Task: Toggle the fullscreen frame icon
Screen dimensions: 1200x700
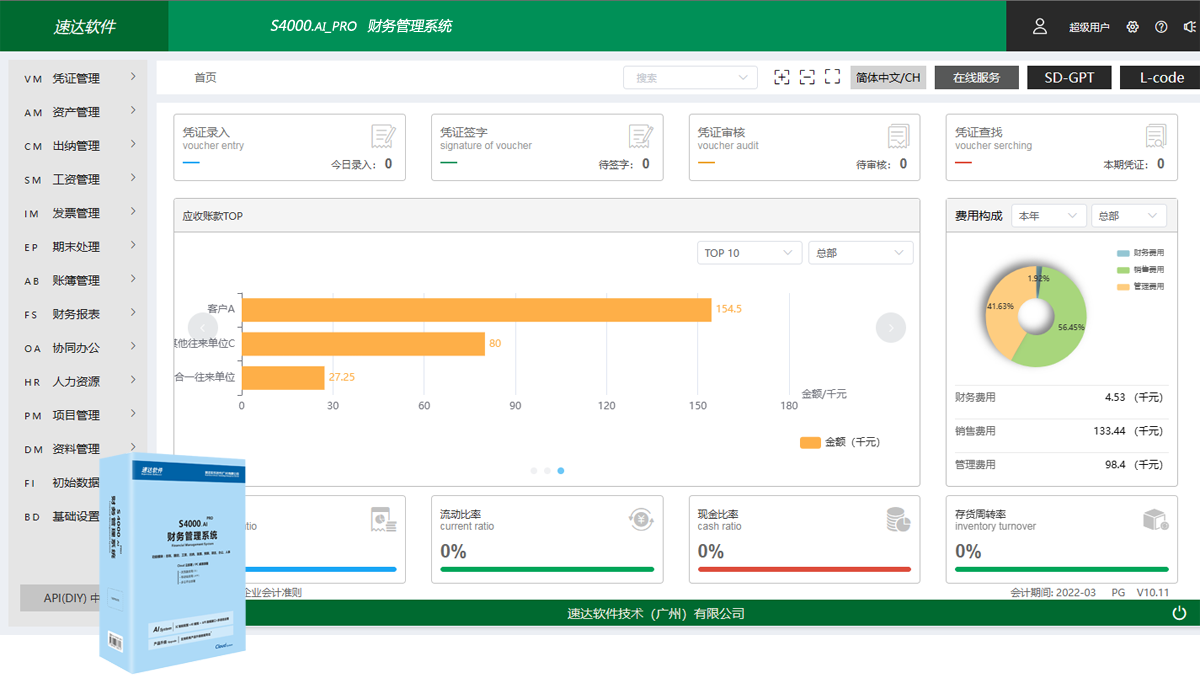Action: pos(832,77)
